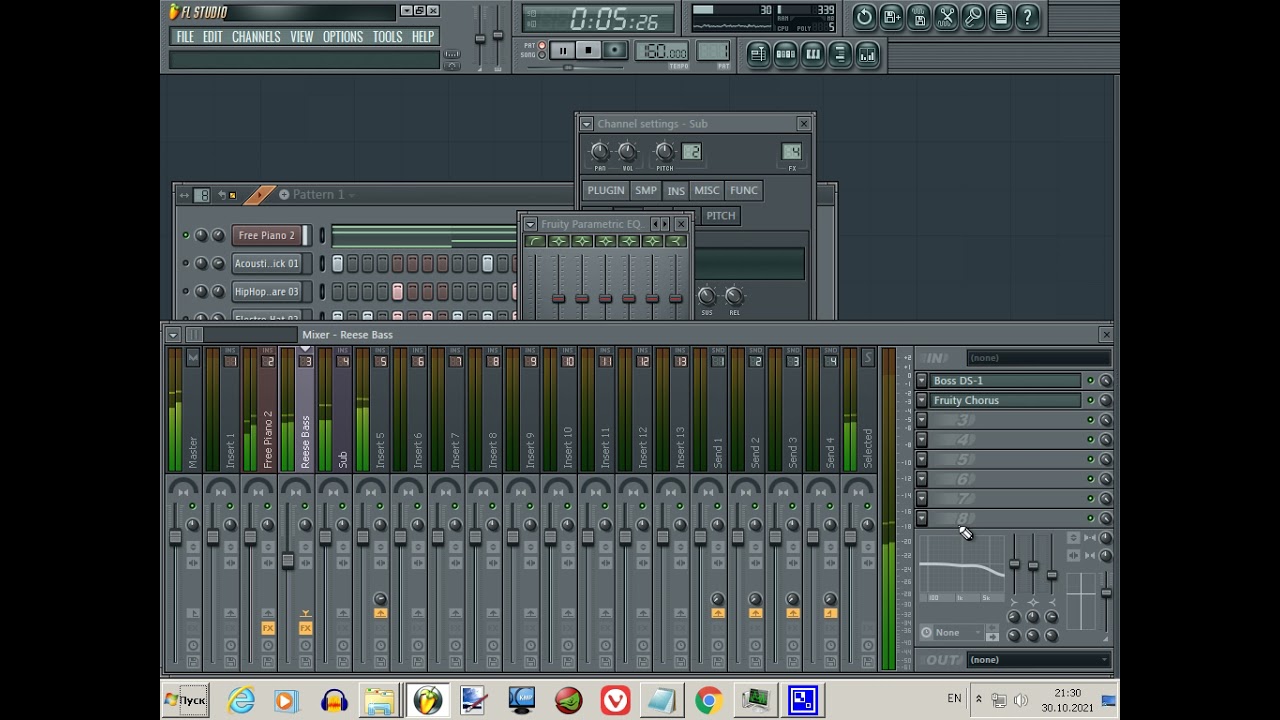
Task: Open Channel settings window options arrow
Action: pos(586,124)
